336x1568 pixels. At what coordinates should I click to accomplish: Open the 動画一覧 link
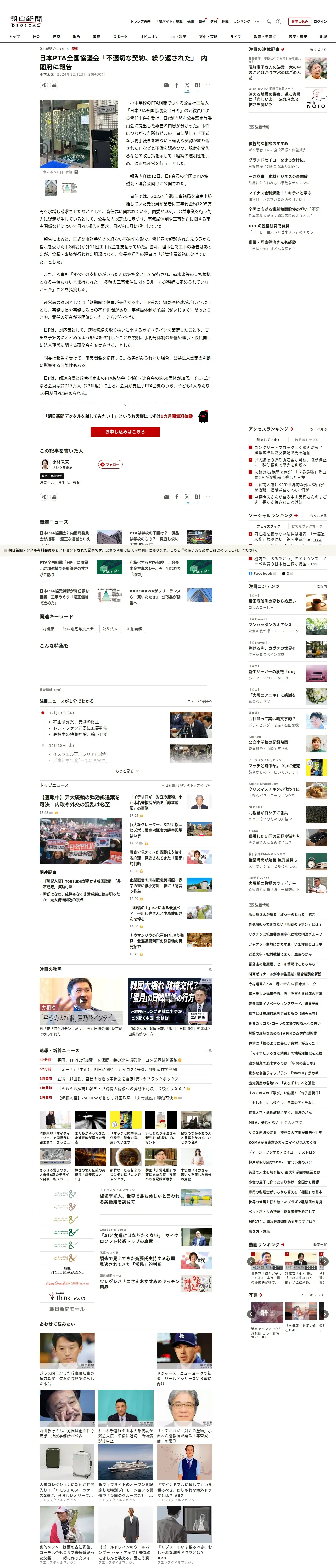[320, 1245]
